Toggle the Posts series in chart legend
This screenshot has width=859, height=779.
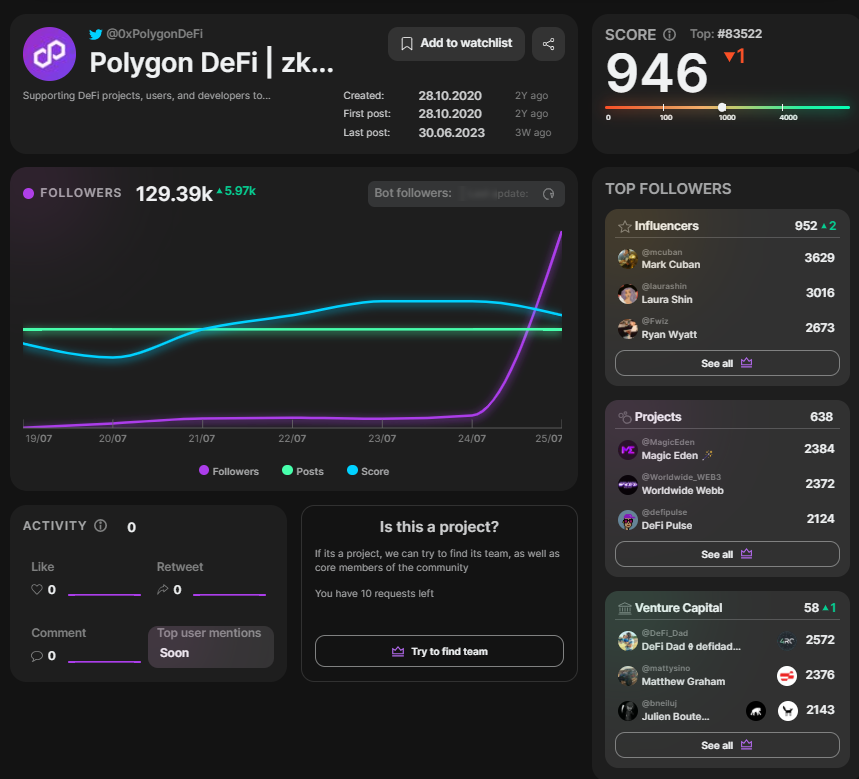pos(303,471)
